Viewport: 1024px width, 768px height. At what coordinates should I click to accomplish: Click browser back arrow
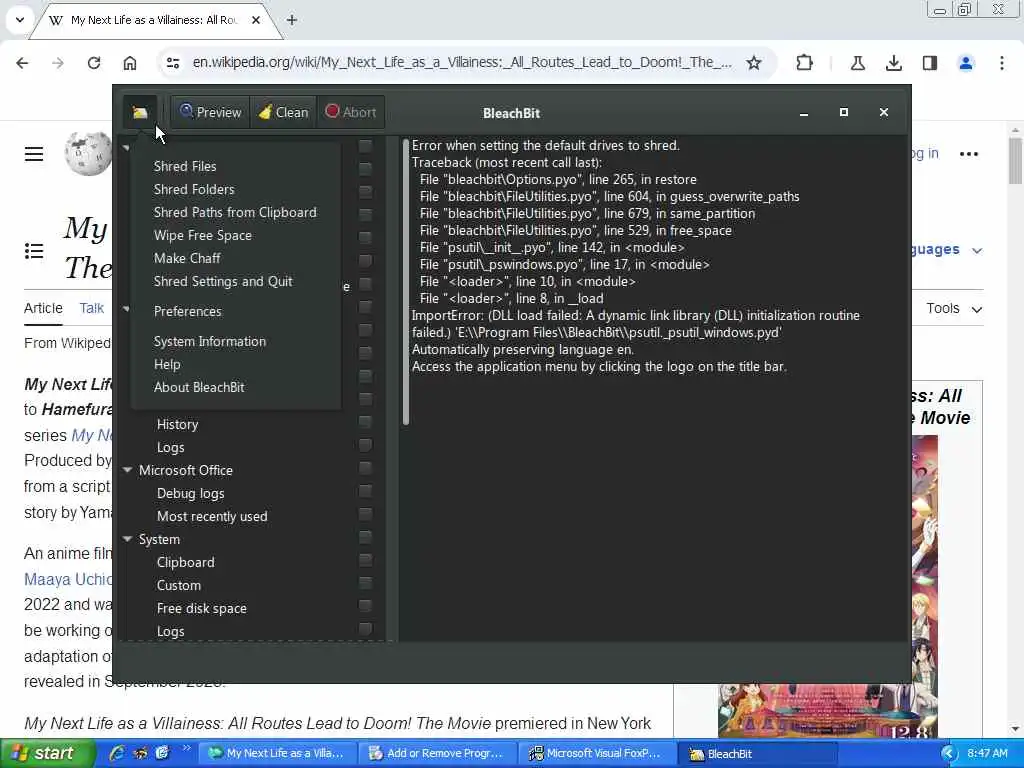pyautogui.click(x=22, y=63)
